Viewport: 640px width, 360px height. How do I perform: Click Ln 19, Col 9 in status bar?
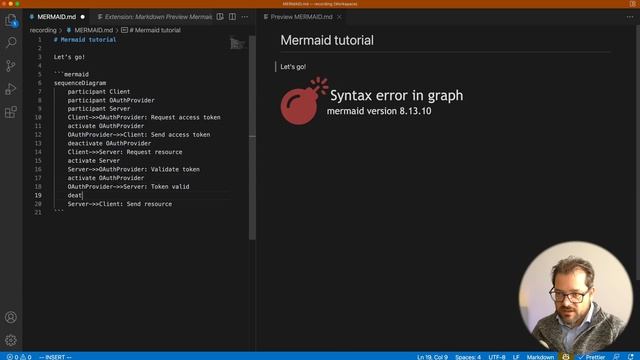[432, 357]
